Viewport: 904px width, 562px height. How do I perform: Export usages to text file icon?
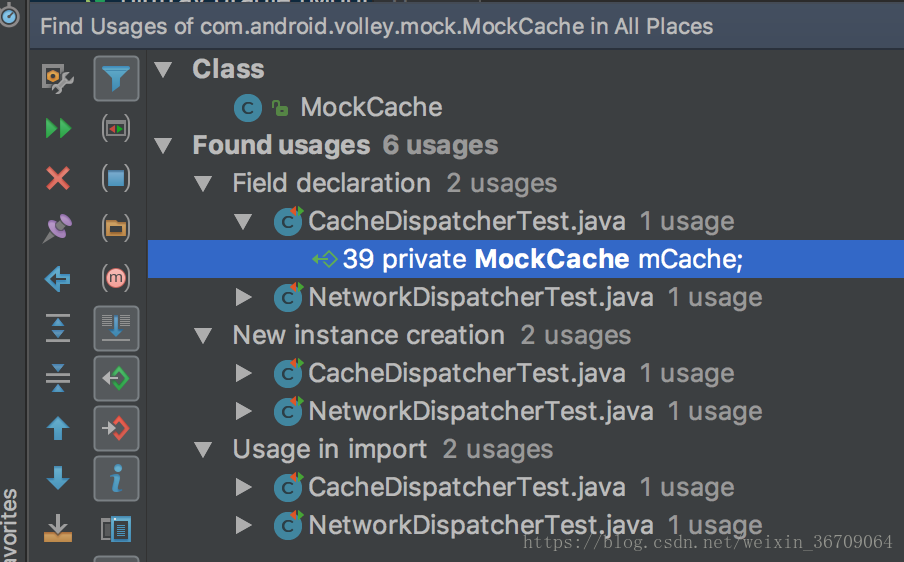pos(58,529)
